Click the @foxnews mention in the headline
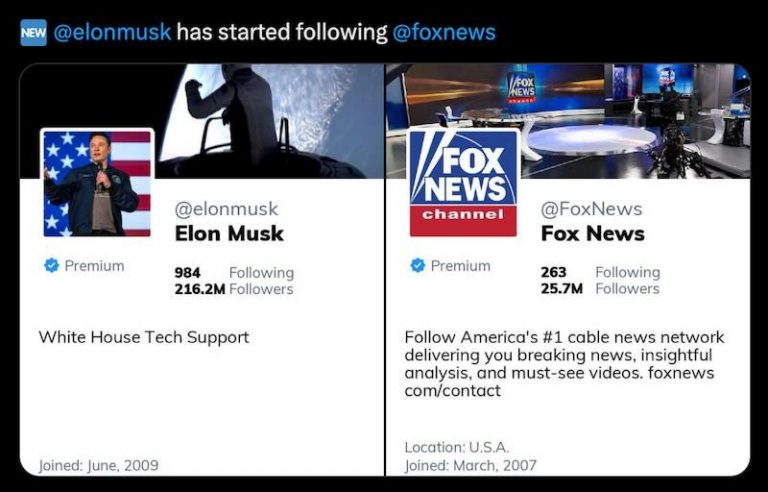This screenshot has width=768, height=492. [x=443, y=32]
